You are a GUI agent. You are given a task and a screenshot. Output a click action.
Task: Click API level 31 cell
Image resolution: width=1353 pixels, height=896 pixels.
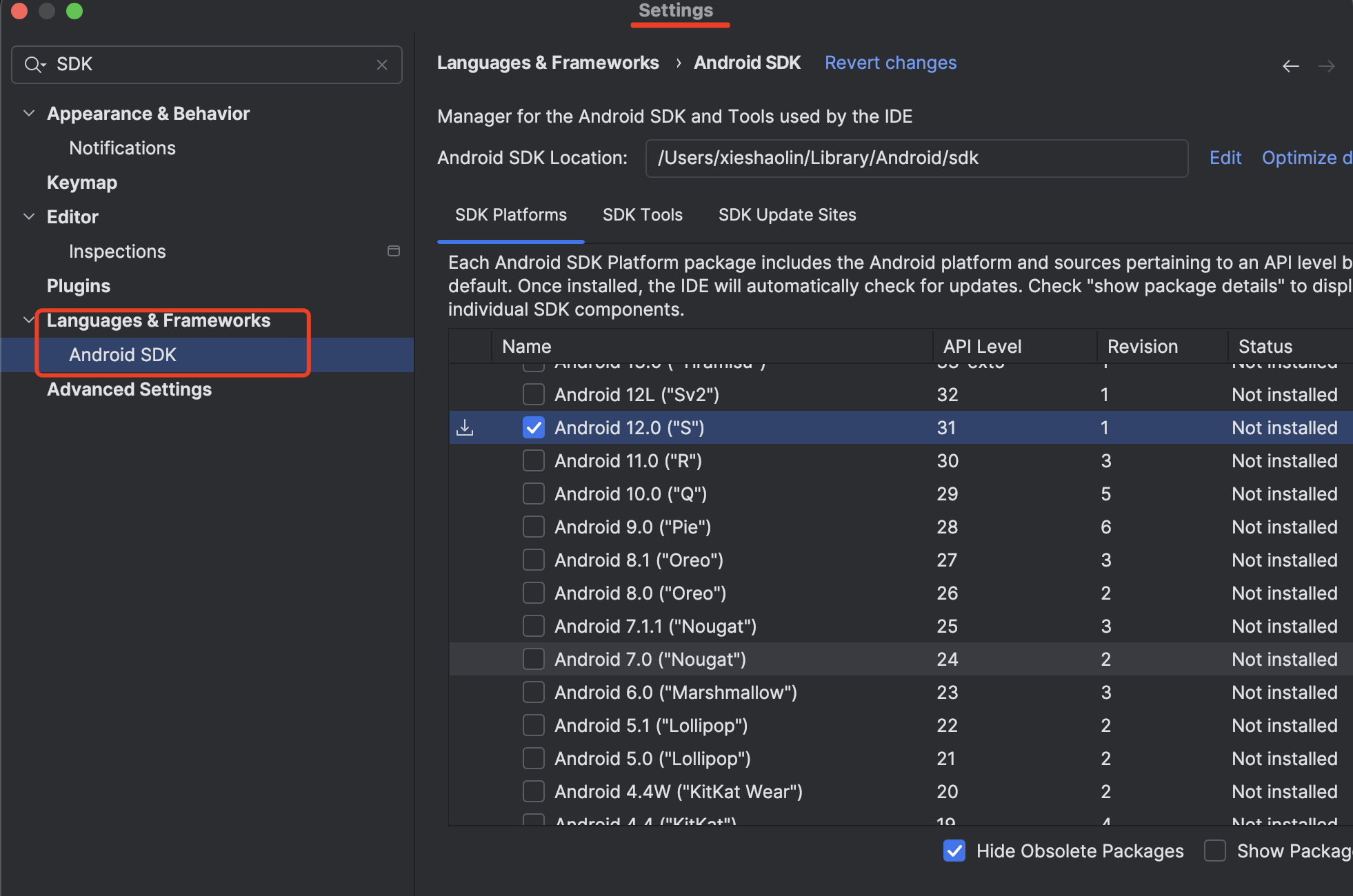coord(946,428)
